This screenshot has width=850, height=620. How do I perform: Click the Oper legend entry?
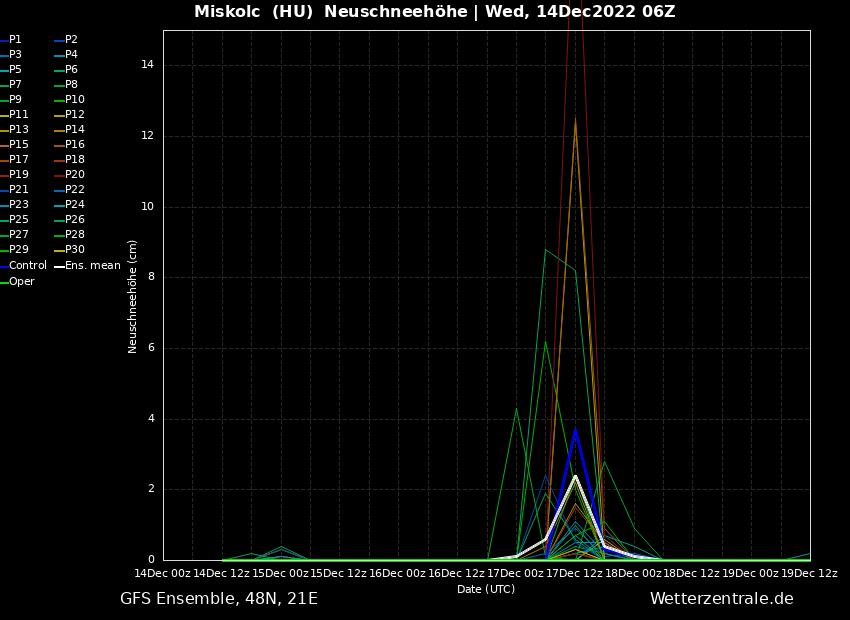[22, 282]
